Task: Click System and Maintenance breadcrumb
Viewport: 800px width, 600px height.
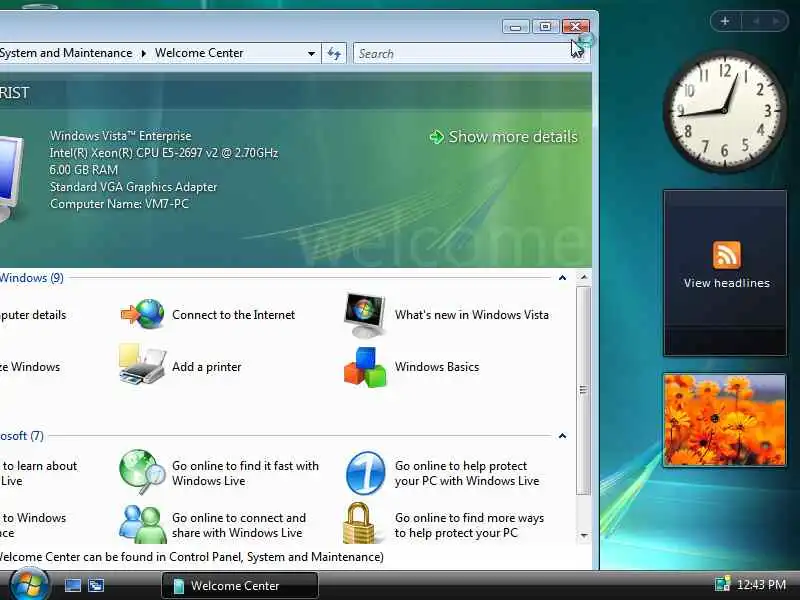Action: click(x=66, y=53)
